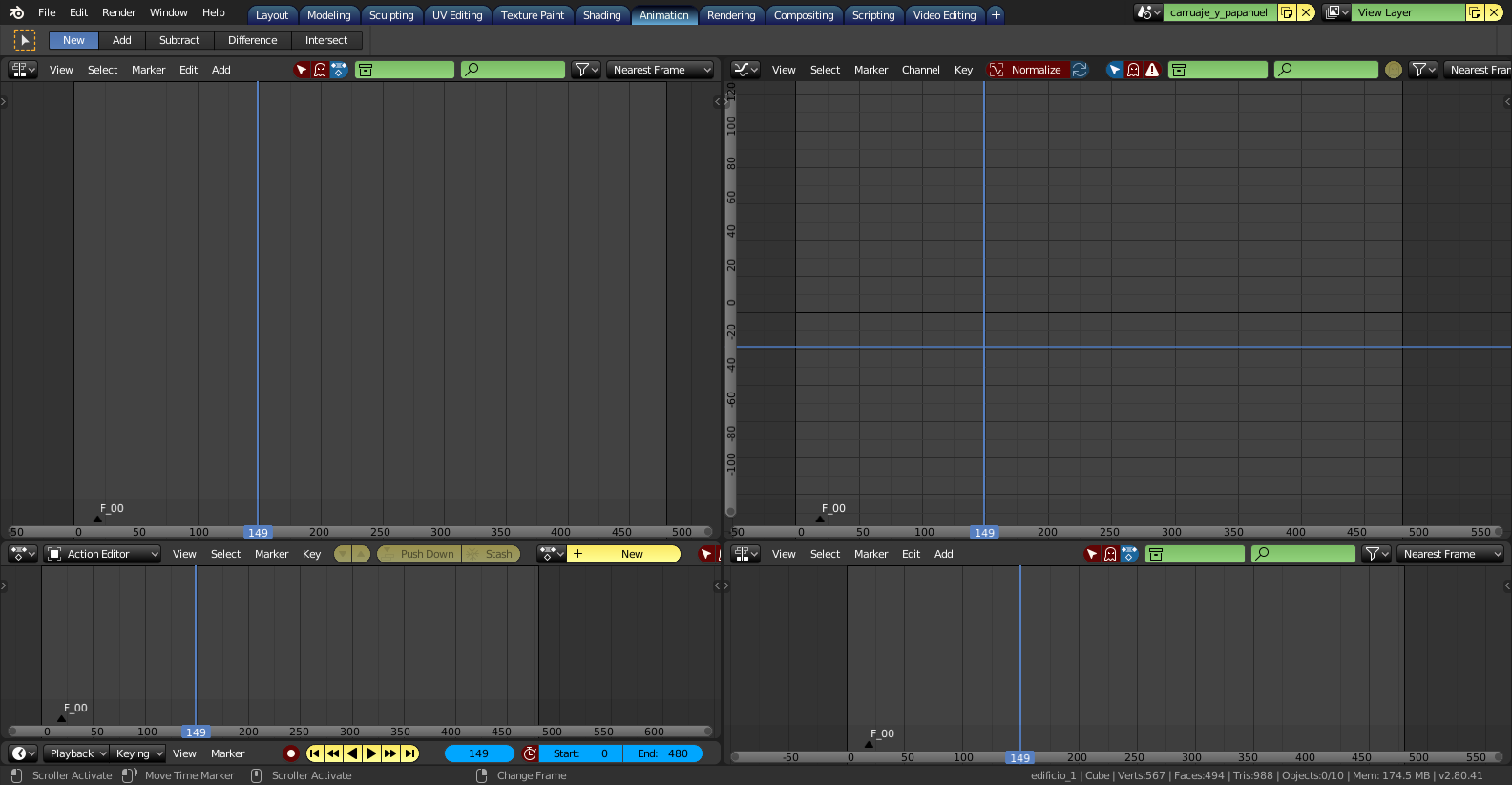Open the Render menu
Screen dimensions: 1512x785
[x=119, y=12]
